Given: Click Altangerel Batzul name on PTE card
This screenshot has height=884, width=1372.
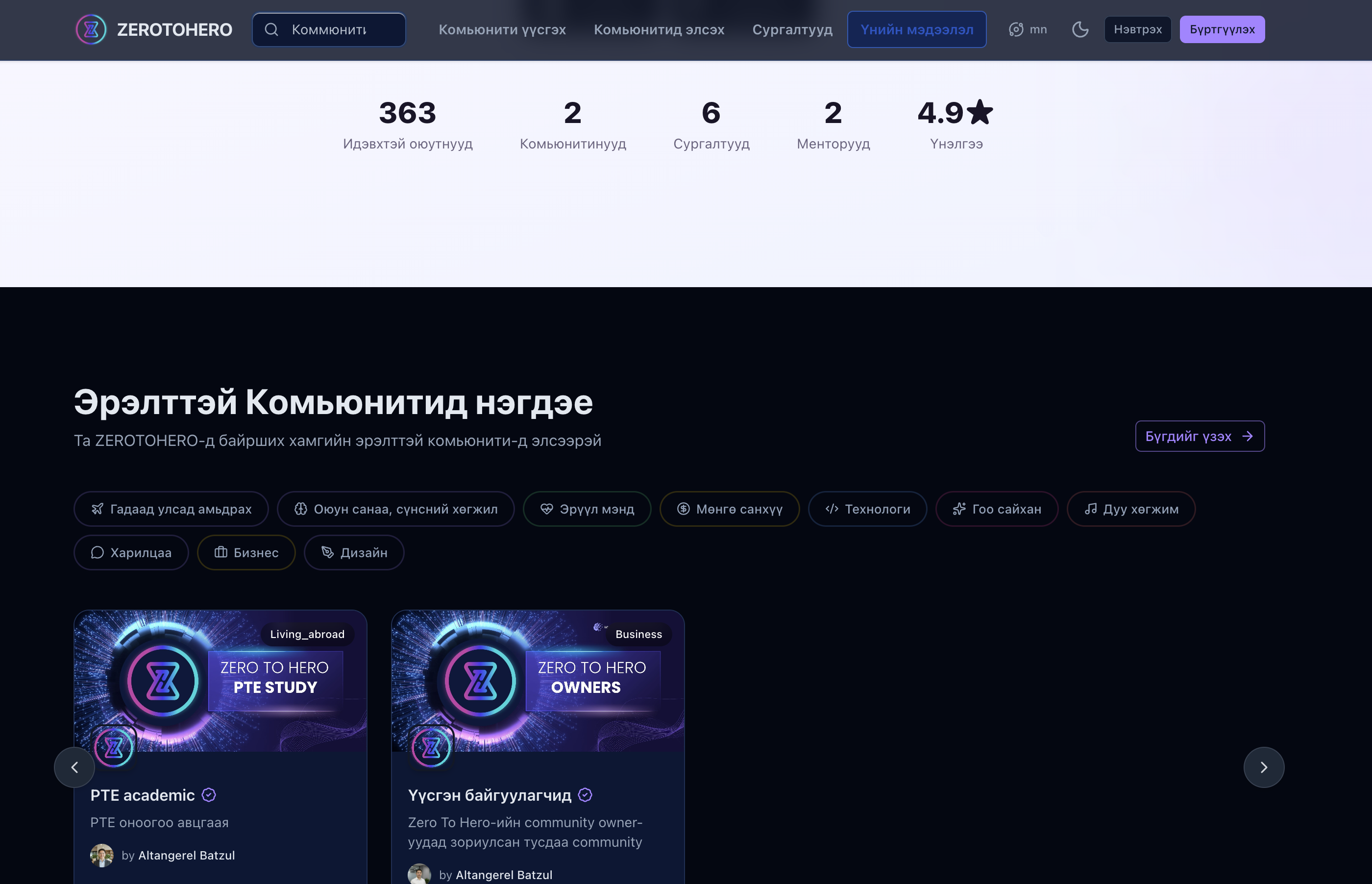Looking at the screenshot, I should tap(187, 855).
